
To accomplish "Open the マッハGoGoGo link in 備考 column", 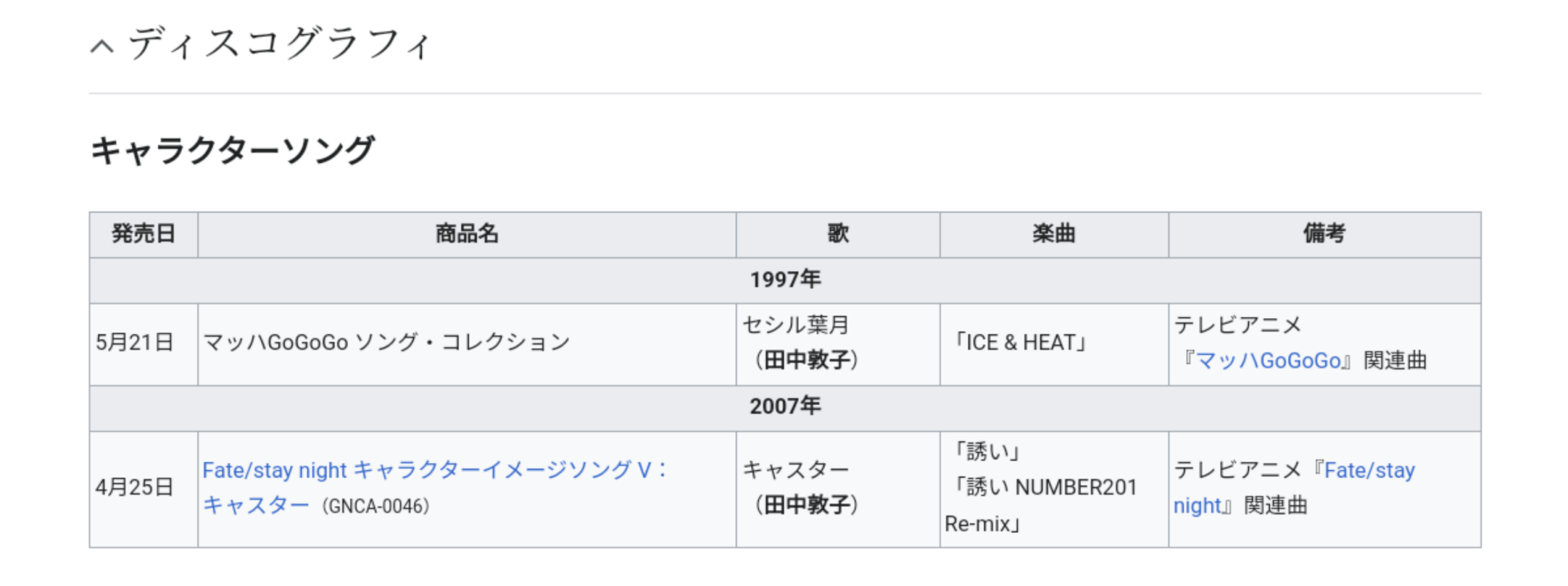I will (1269, 360).
